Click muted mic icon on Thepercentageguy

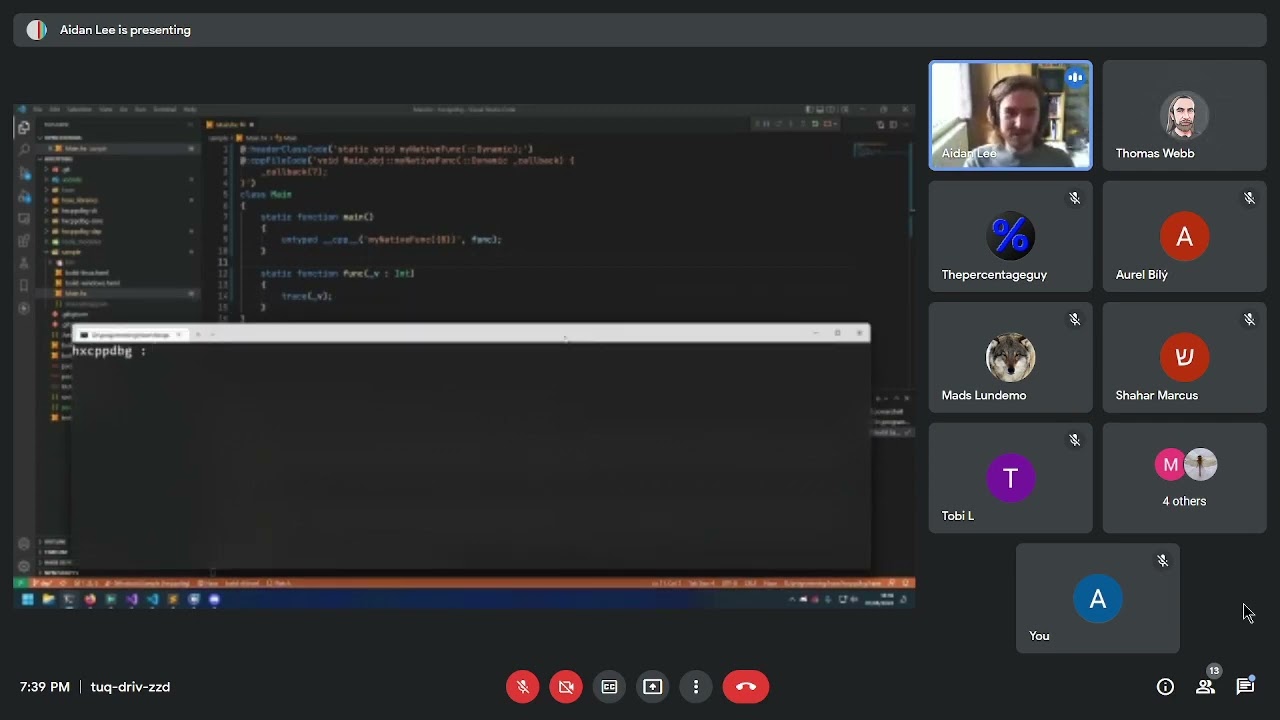click(x=1075, y=198)
